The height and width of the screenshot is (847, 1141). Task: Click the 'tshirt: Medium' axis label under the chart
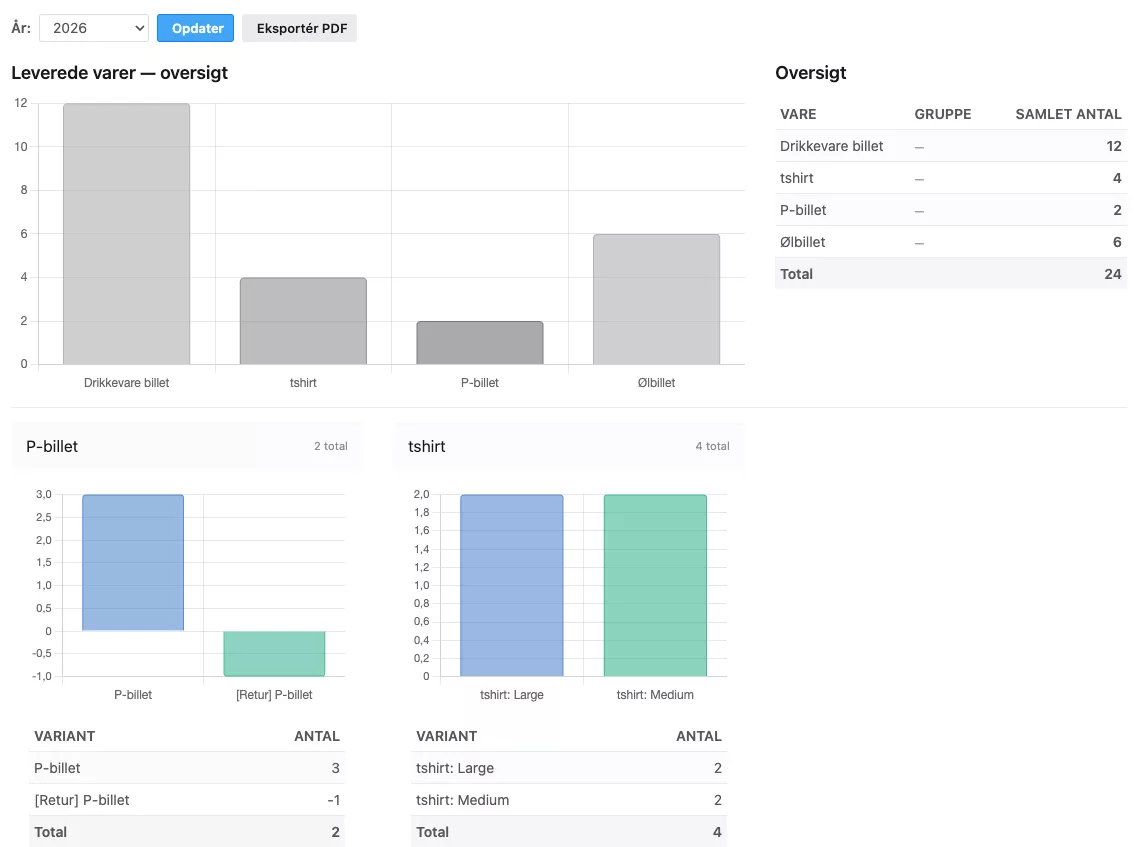pos(655,695)
